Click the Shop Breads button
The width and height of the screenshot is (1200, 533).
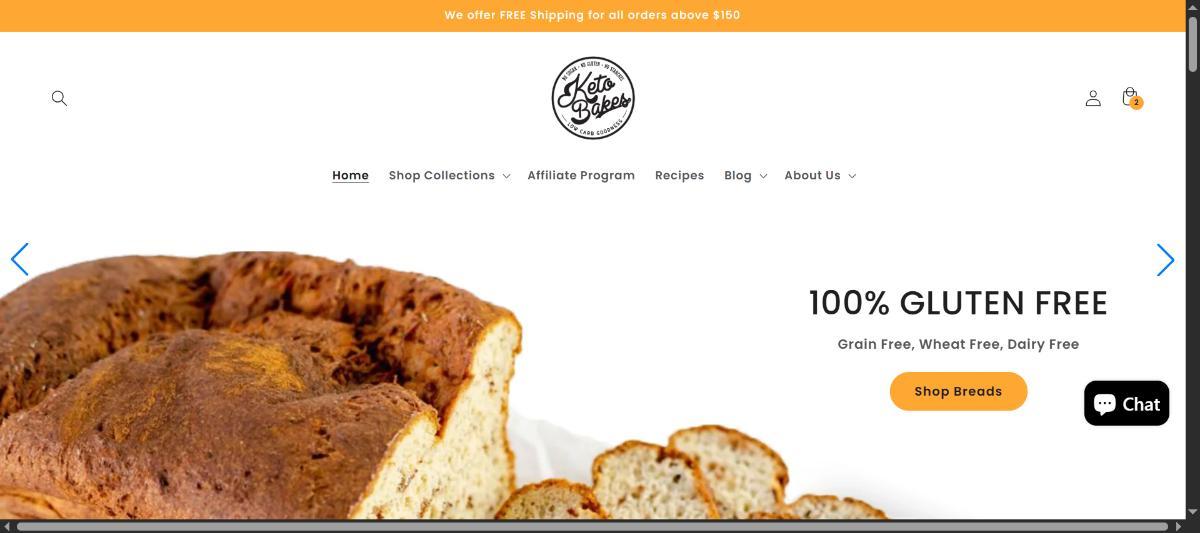coord(958,391)
